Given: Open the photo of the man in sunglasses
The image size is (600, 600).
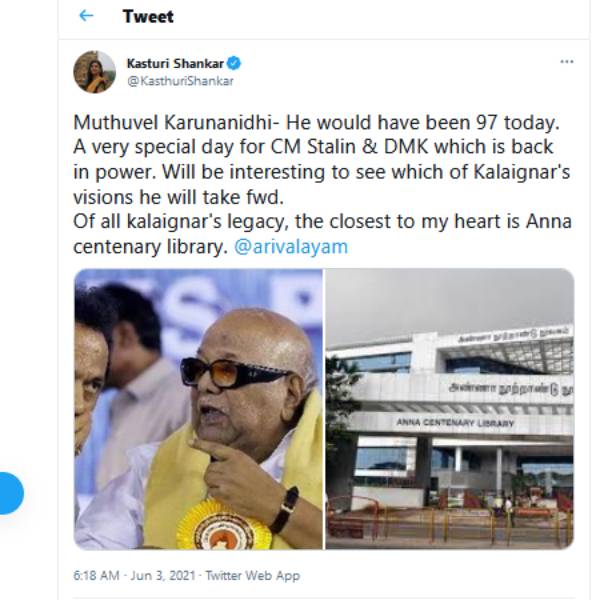Looking at the screenshot, I should click(x=198, y=408).
